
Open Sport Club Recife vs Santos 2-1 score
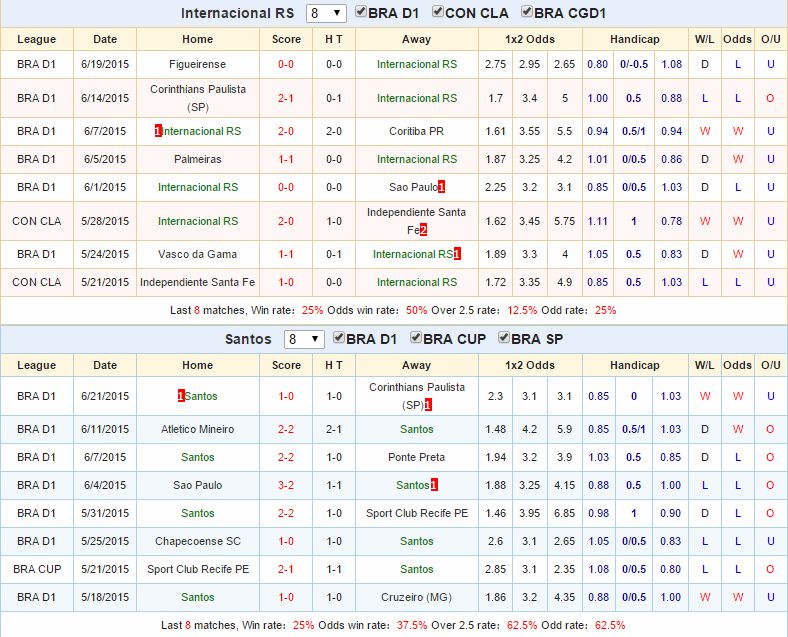[x=286, y=569]
